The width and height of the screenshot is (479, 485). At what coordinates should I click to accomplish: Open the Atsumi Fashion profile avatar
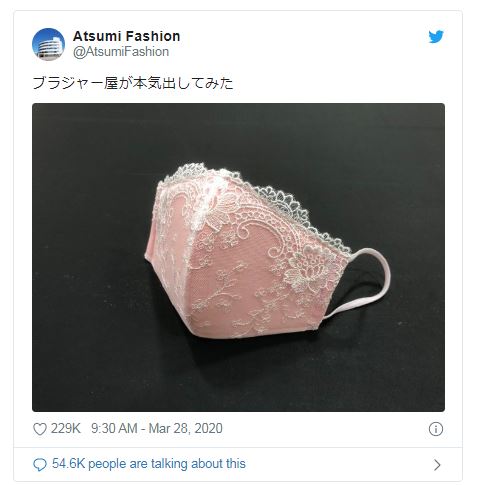(x=48, y=44)
